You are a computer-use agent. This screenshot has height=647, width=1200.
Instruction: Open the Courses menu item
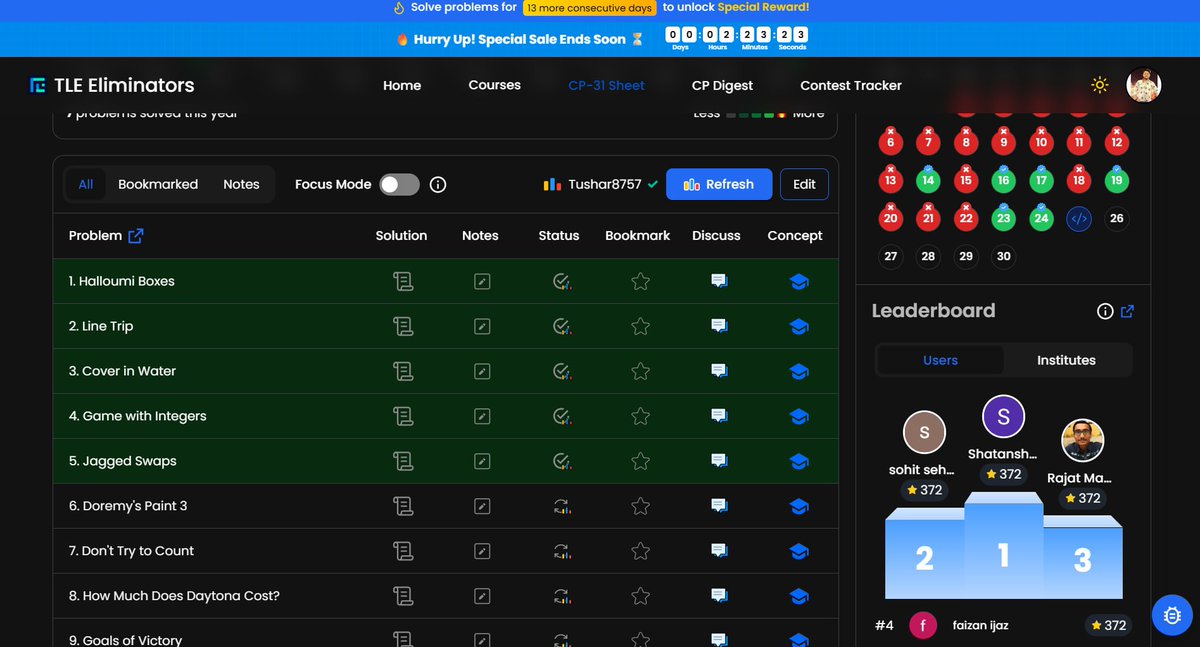tap(494, 85)
